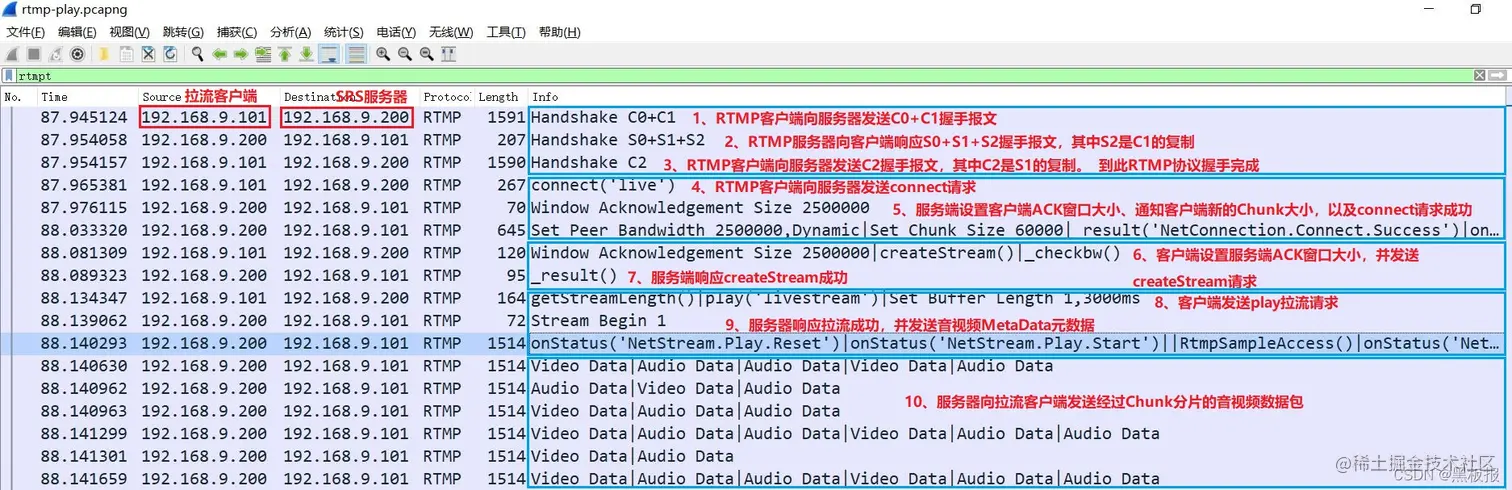Sort by the Protocol column header
This screenshot has height=490, width=1512.
click(x=446, y=97)
